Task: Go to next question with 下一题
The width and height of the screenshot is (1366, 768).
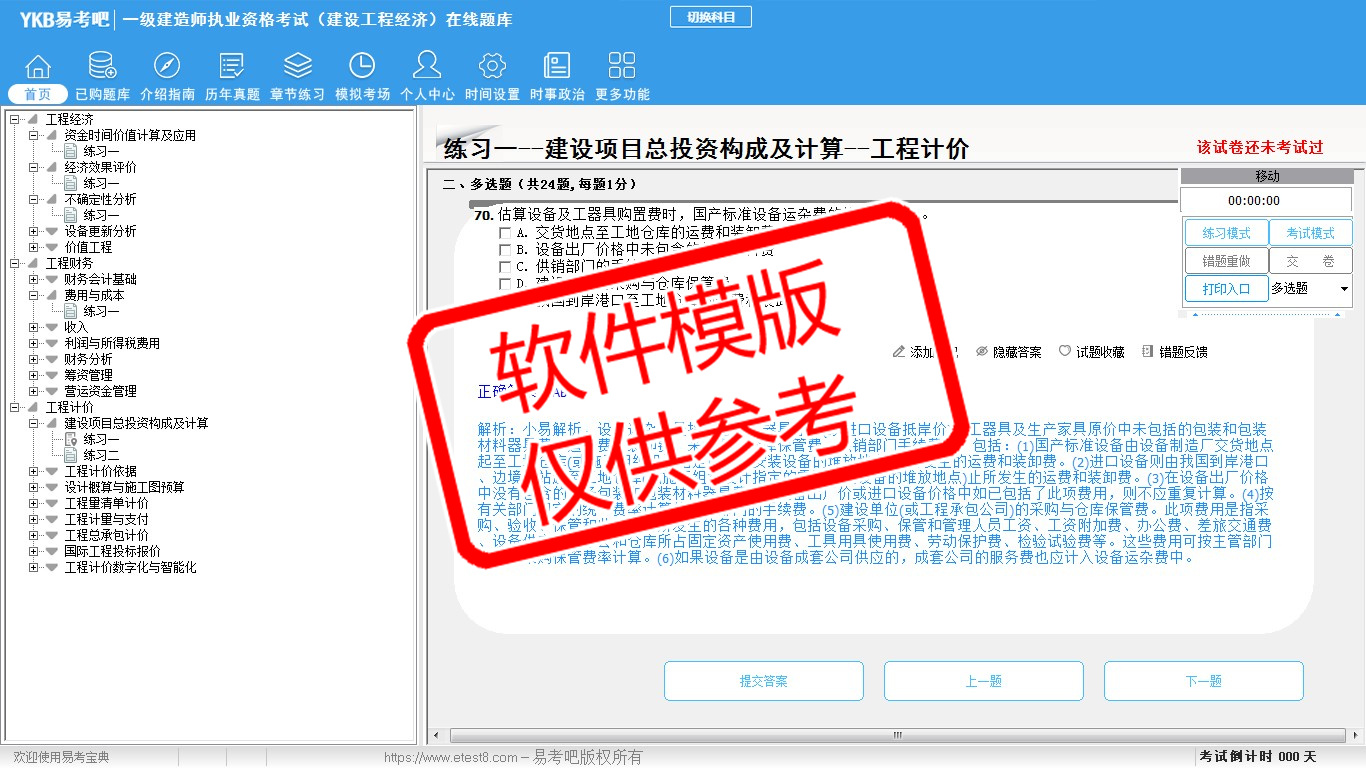Action: (x=1204, y=681)
